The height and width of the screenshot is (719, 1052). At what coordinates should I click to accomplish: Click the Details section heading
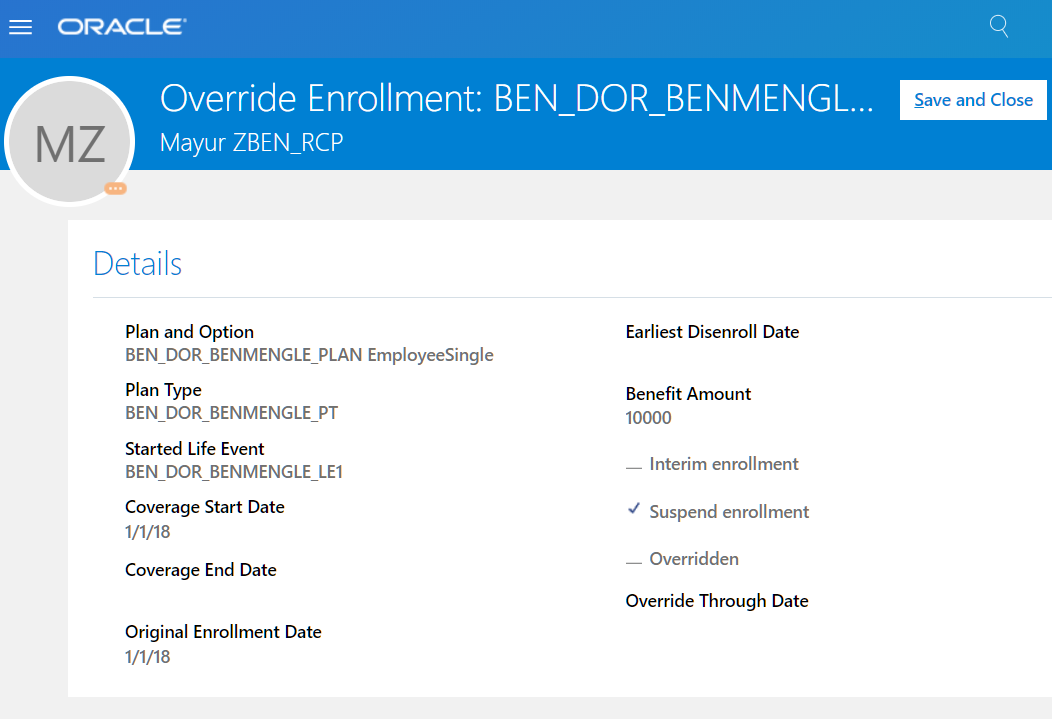pos(137,264)
